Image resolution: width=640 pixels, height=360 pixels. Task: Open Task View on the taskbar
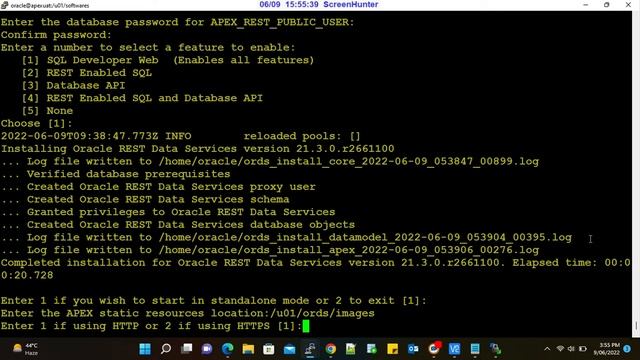[187, 349]
